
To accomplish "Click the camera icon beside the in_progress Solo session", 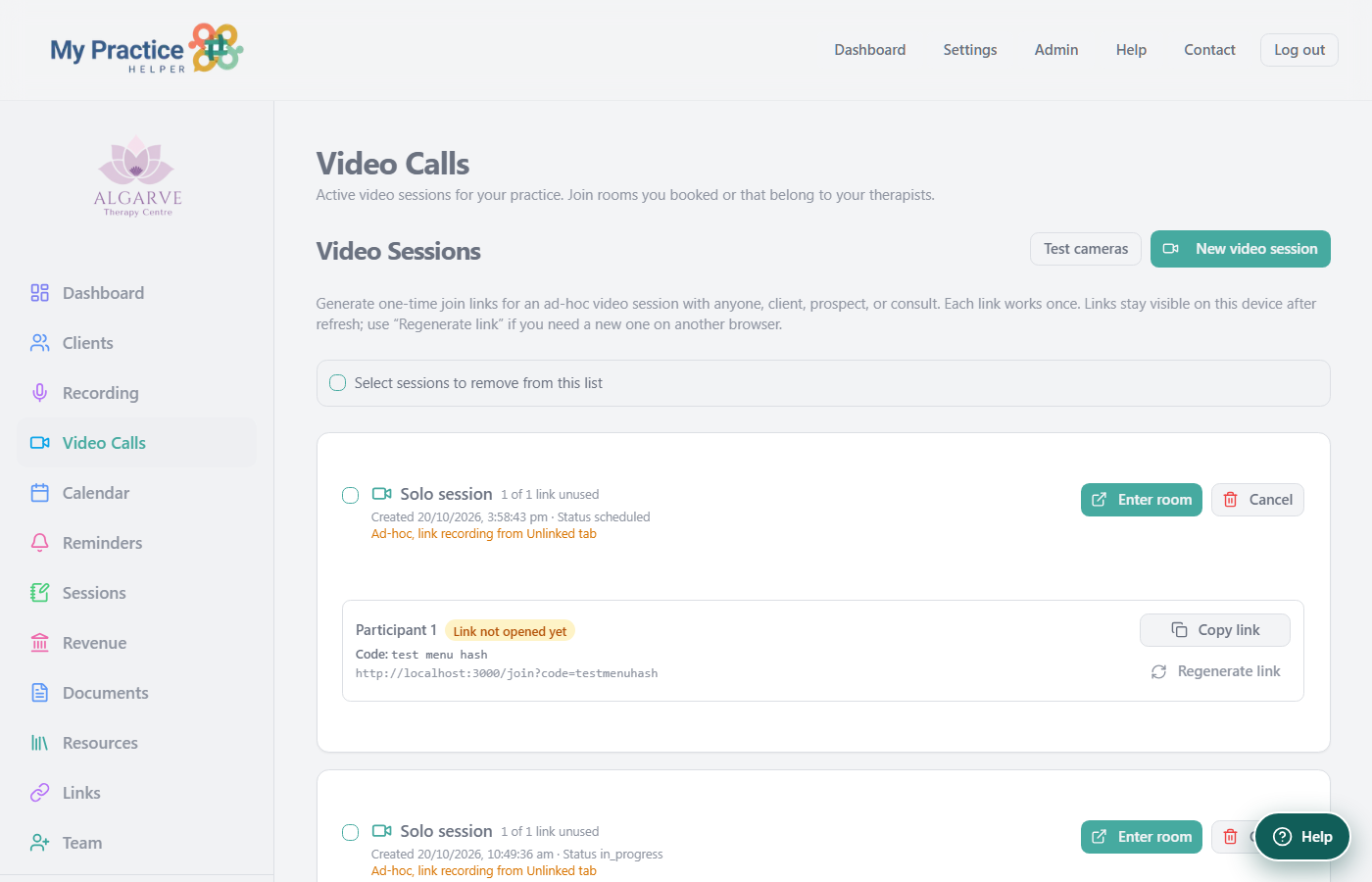I will coord(382,831).
